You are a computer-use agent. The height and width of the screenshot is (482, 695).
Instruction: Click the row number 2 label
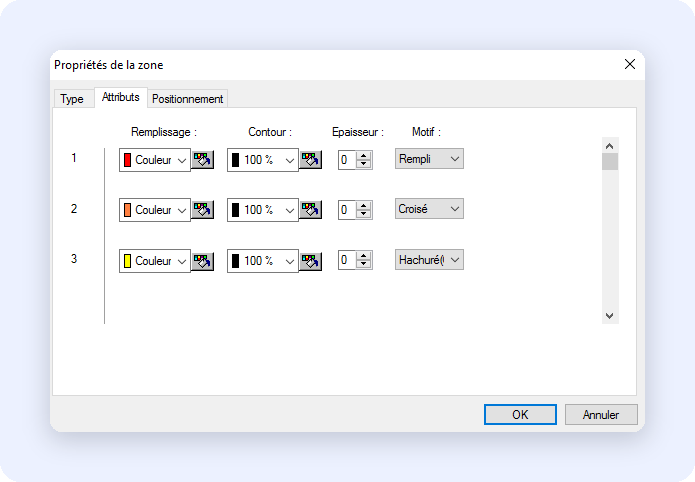click(74, 209)
